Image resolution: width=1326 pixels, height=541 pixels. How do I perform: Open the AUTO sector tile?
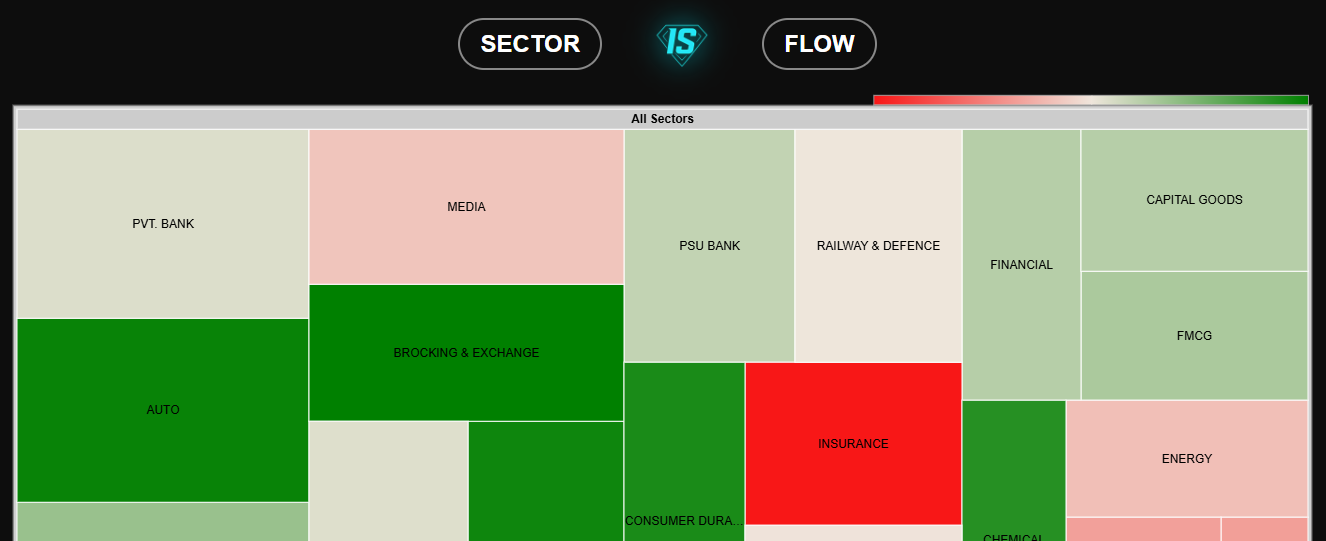tap(163, 410)
